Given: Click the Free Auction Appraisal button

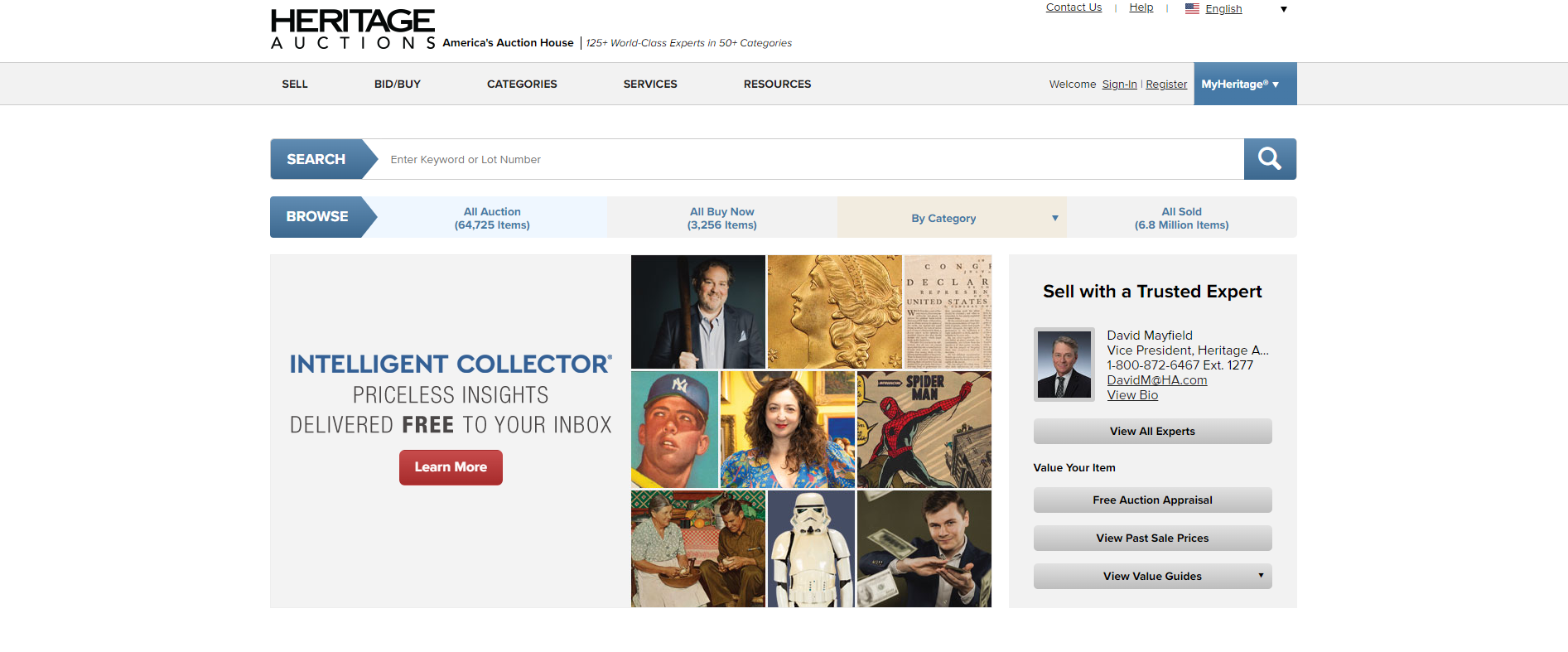Looking at the screenshot, I should pyautogui.click(x=1152, y=500).
